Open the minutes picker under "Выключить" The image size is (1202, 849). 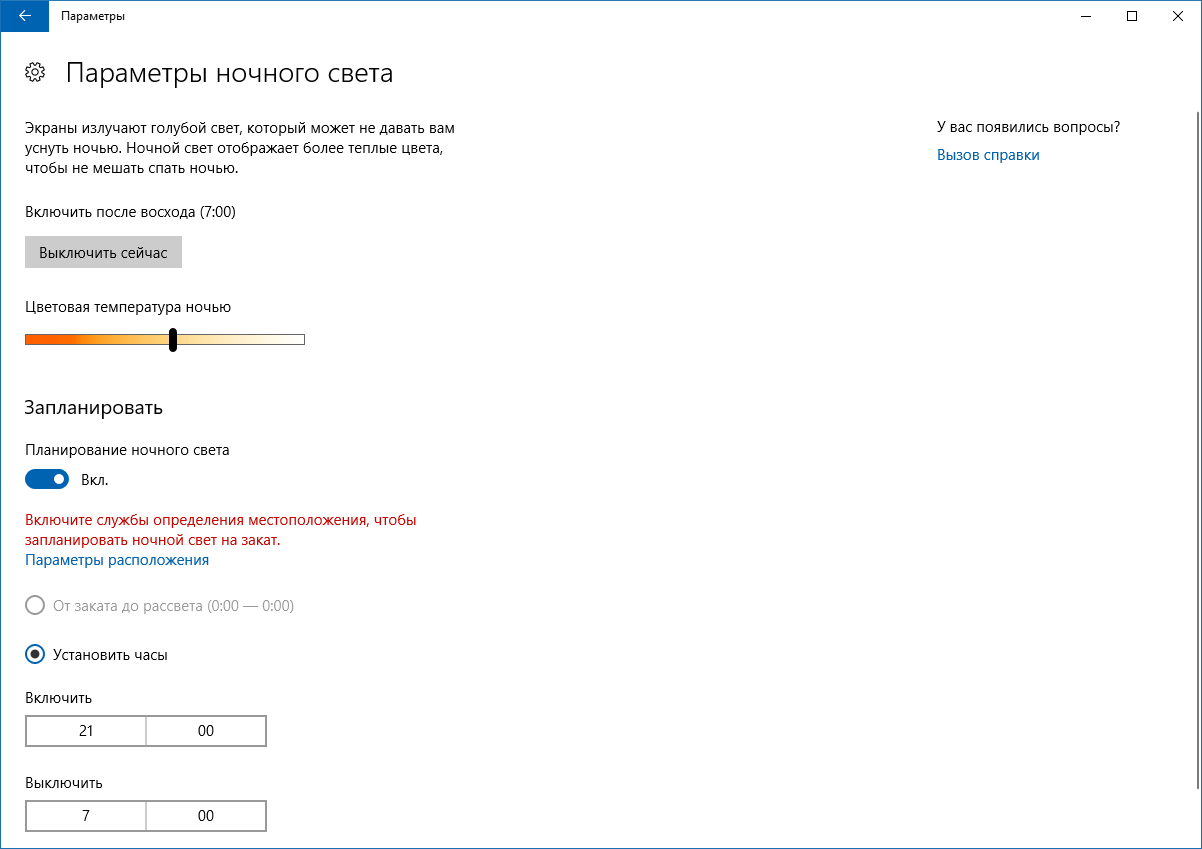206,816
